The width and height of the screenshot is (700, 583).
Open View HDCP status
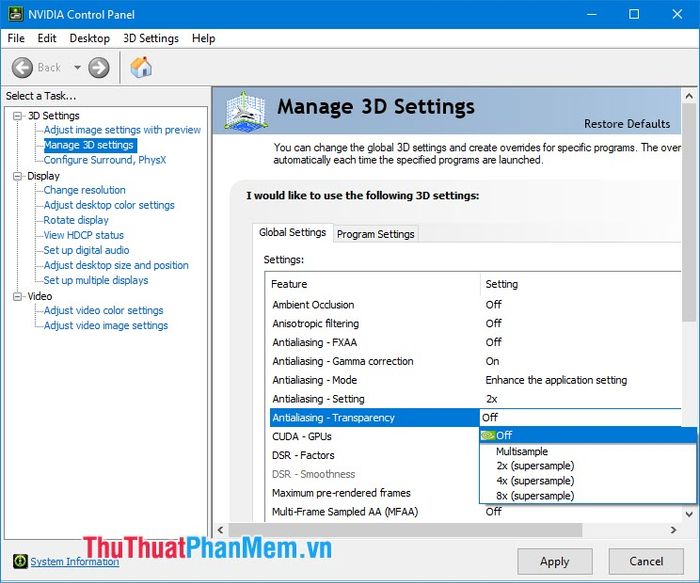83,235
